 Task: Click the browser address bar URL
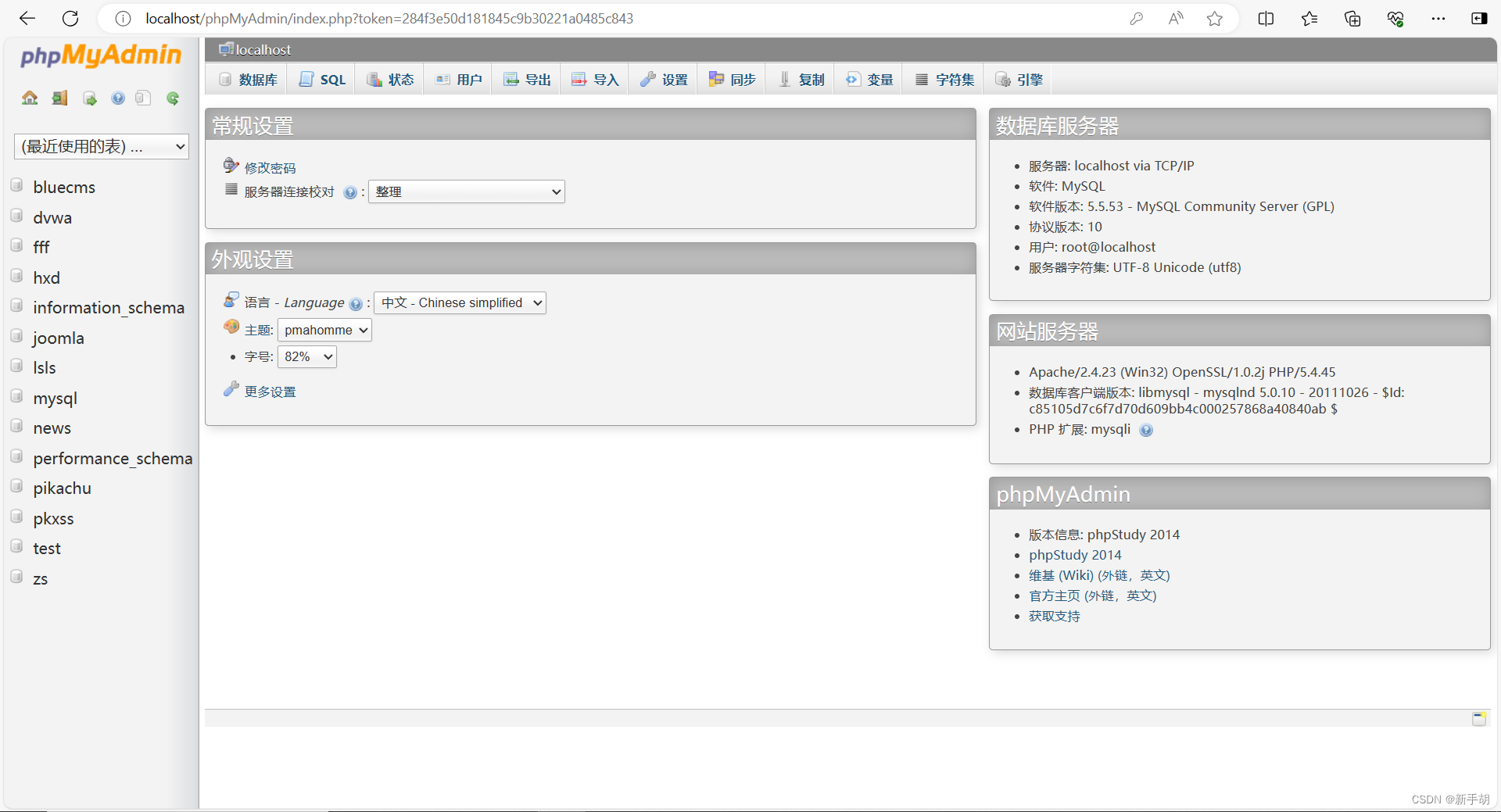pos(389,18)
